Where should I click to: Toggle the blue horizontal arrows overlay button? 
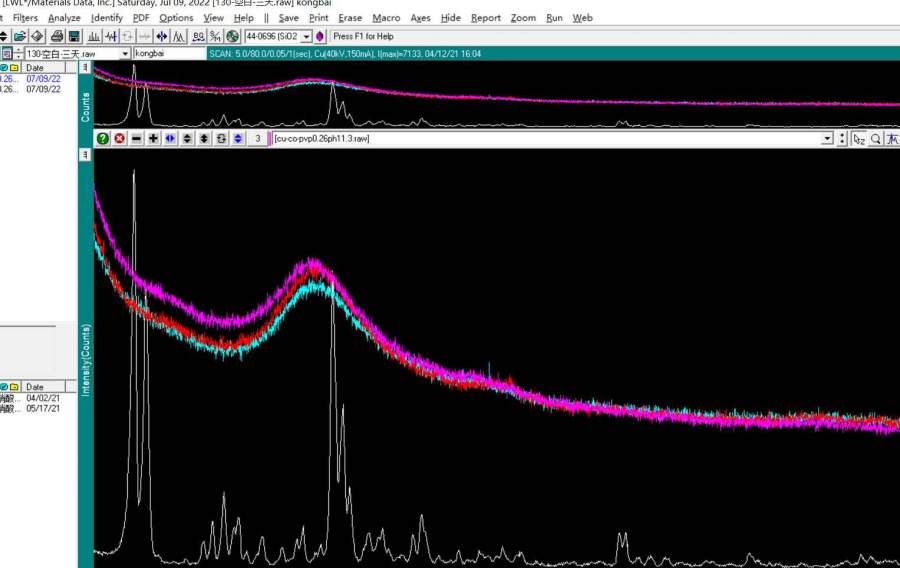(x=170, y=138)
